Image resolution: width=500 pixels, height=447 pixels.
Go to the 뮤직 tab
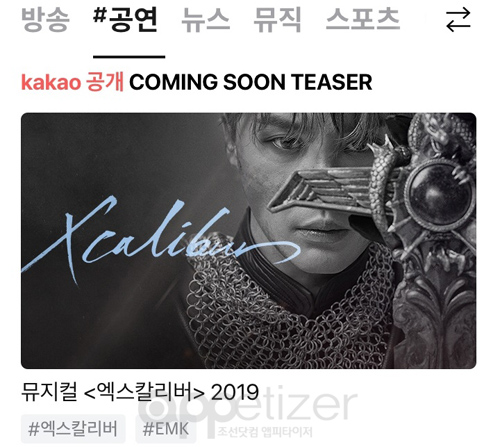pos(277,20)
